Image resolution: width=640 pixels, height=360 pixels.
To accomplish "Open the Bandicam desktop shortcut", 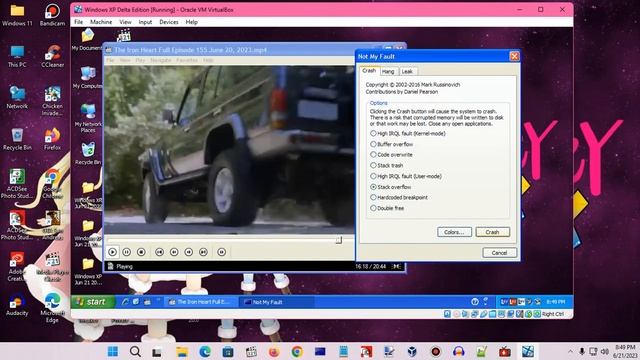I will tap(52, 15).
